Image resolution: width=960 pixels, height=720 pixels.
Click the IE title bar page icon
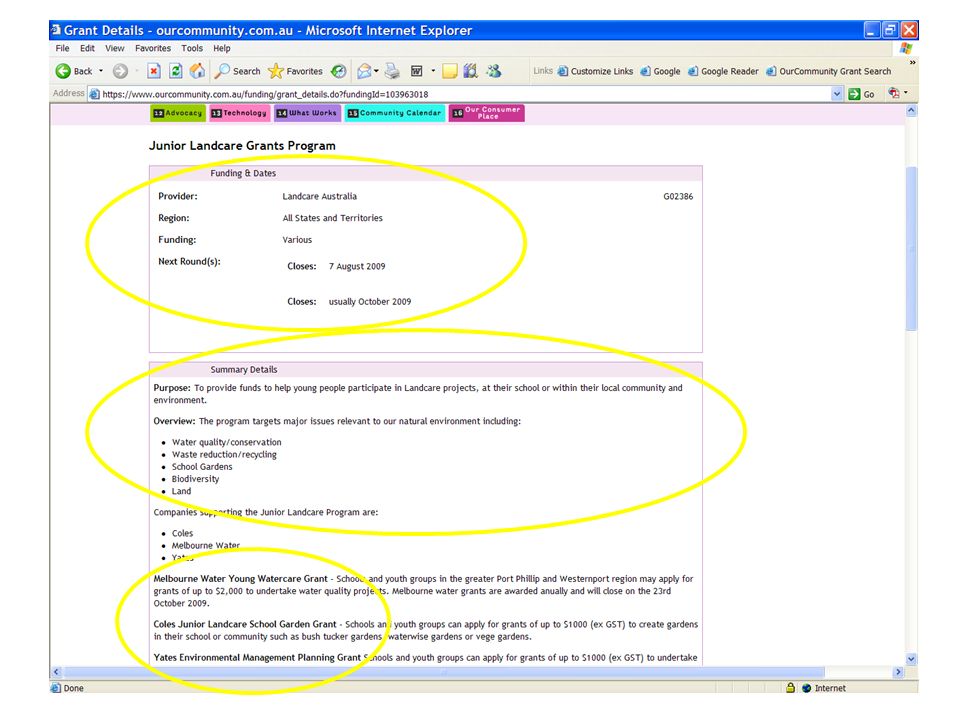(x=56, y=29)
